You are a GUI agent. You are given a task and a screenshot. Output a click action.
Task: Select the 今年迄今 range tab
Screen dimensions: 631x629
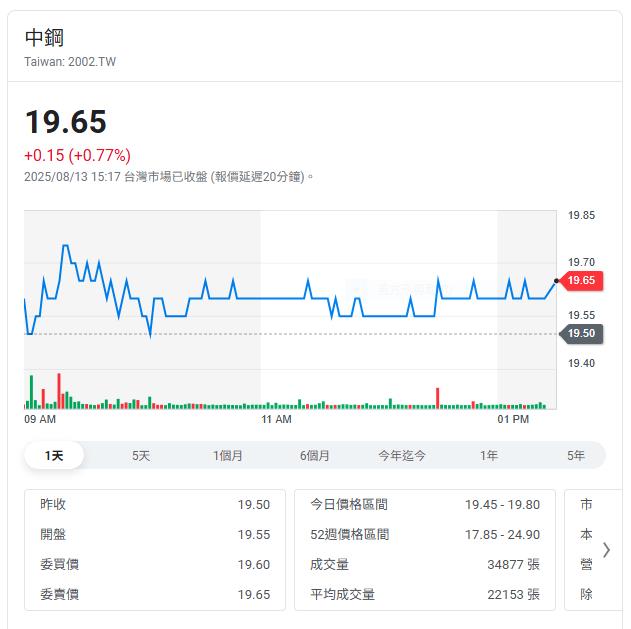[x=402, y=456]
